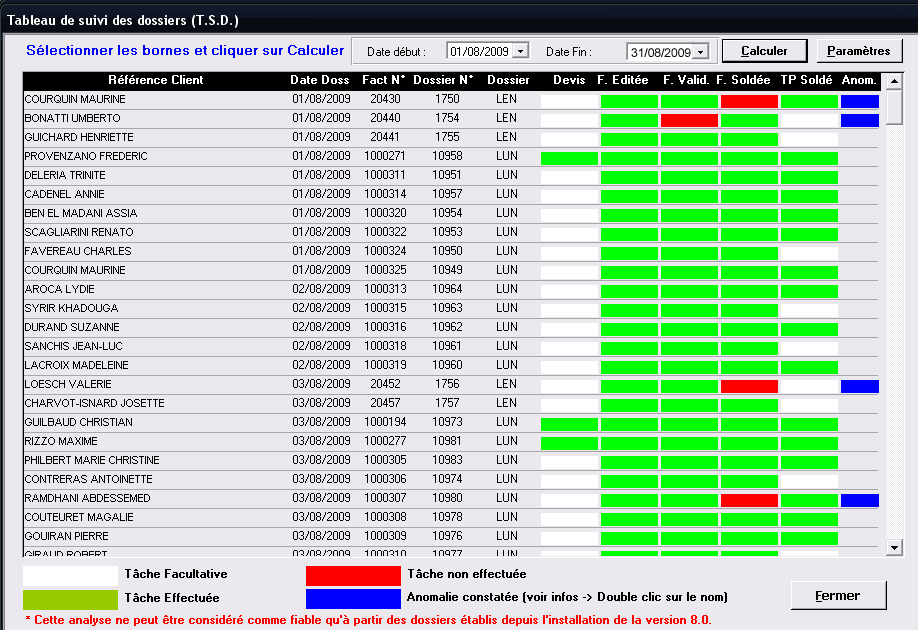Select client CADENEL ANNIE
This screenshot has width=918, height=630.
64,194
